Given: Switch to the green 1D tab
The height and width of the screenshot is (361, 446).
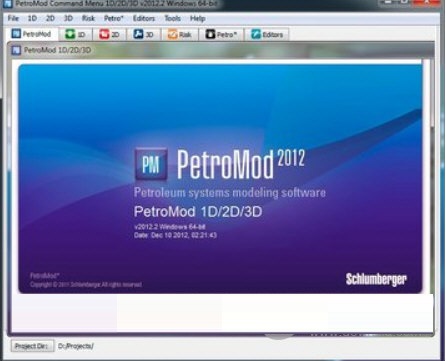Looking at the screenshot, I should point(75,34).
